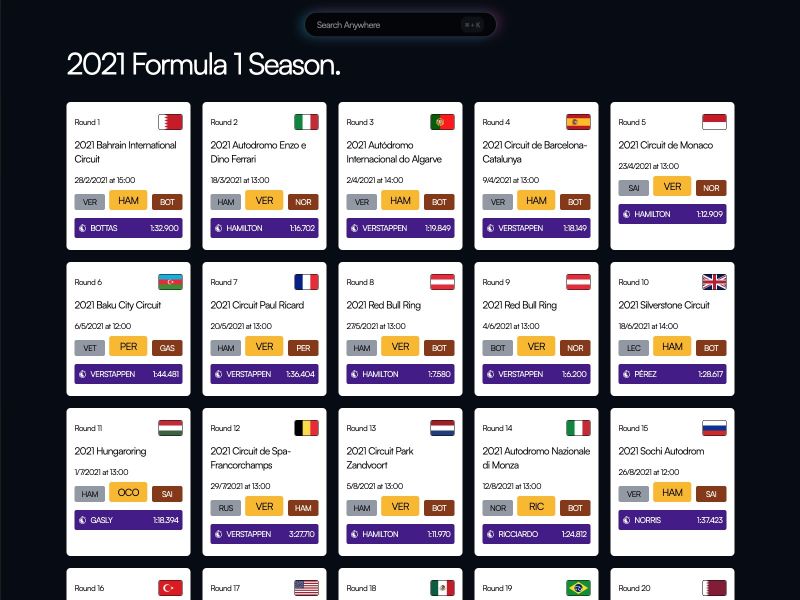This screenshot has height=600, width=800.
Task: Select the RIC chip on Monza card
Action: (536, 506)
